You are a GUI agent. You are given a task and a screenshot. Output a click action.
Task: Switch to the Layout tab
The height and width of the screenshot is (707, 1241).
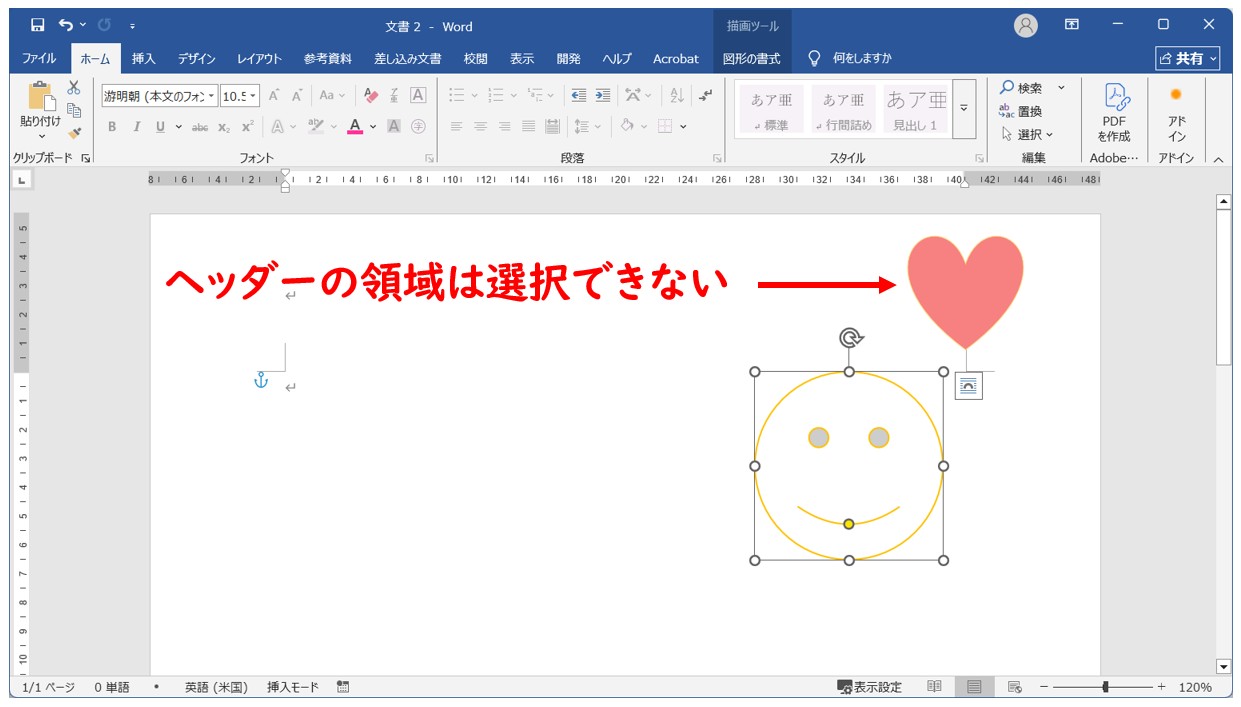click(x=259, y=59)
